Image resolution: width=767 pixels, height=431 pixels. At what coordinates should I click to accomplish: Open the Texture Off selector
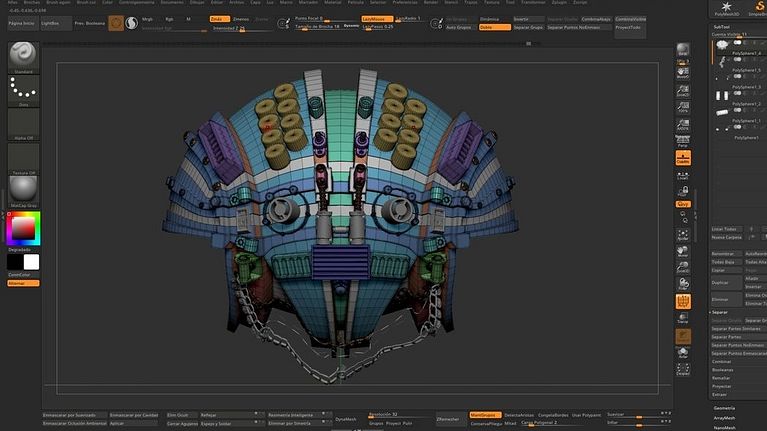tap(23, 158)
